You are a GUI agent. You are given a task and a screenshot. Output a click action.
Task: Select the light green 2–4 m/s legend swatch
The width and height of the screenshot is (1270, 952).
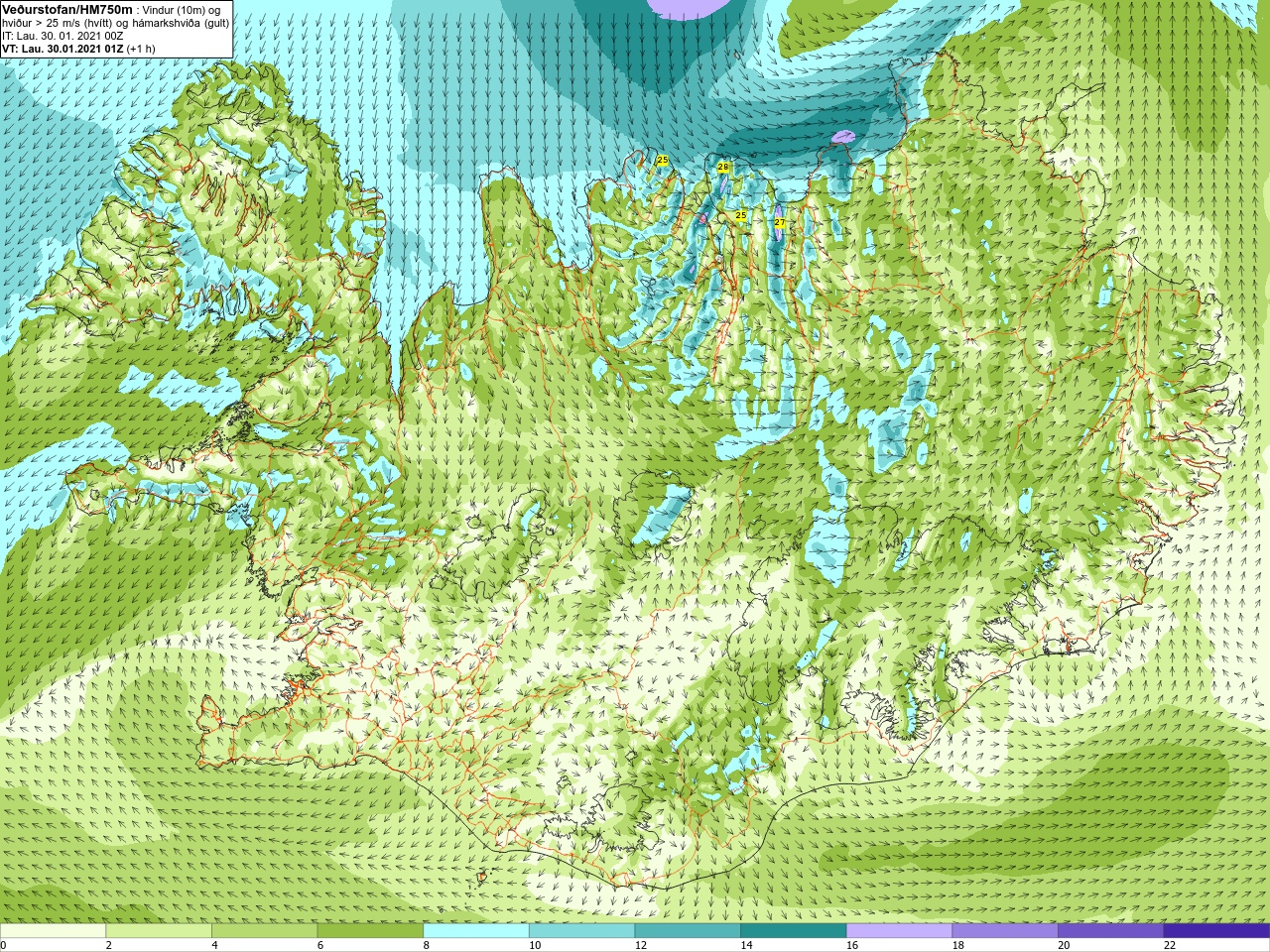click(x=159, y=930)
